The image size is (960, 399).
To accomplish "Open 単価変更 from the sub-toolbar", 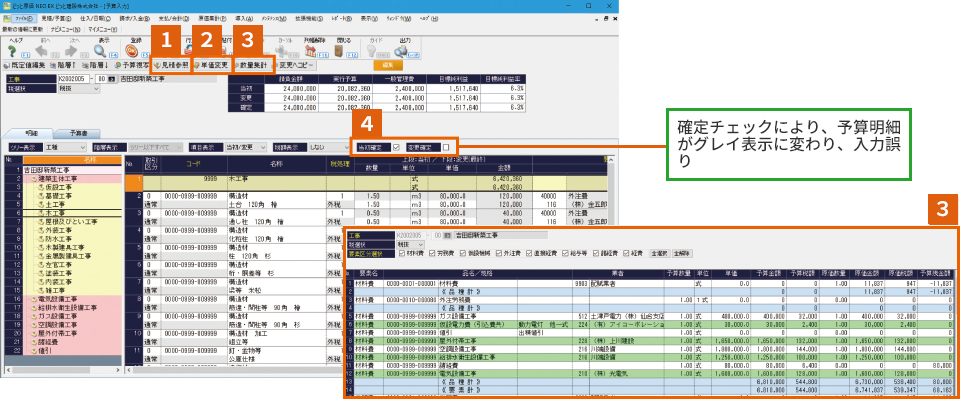I will 211,65.
